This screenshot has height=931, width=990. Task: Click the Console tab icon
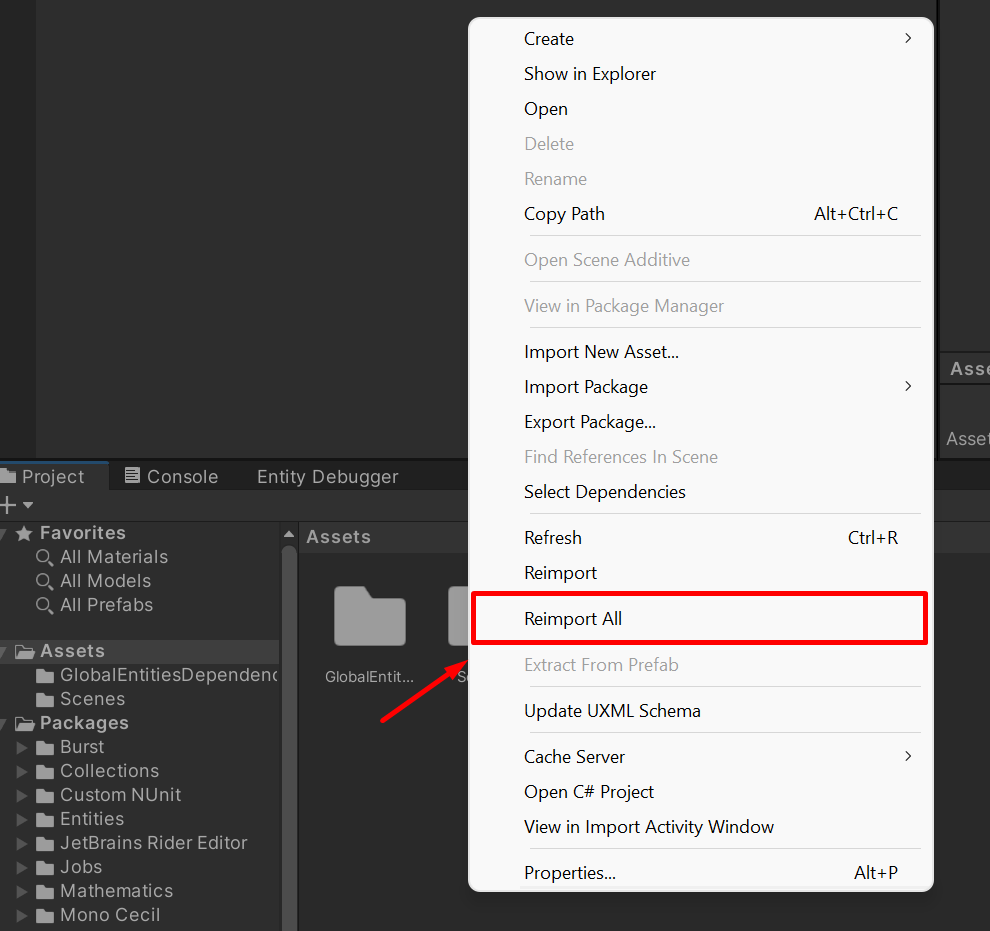click(x=132, y=475)
